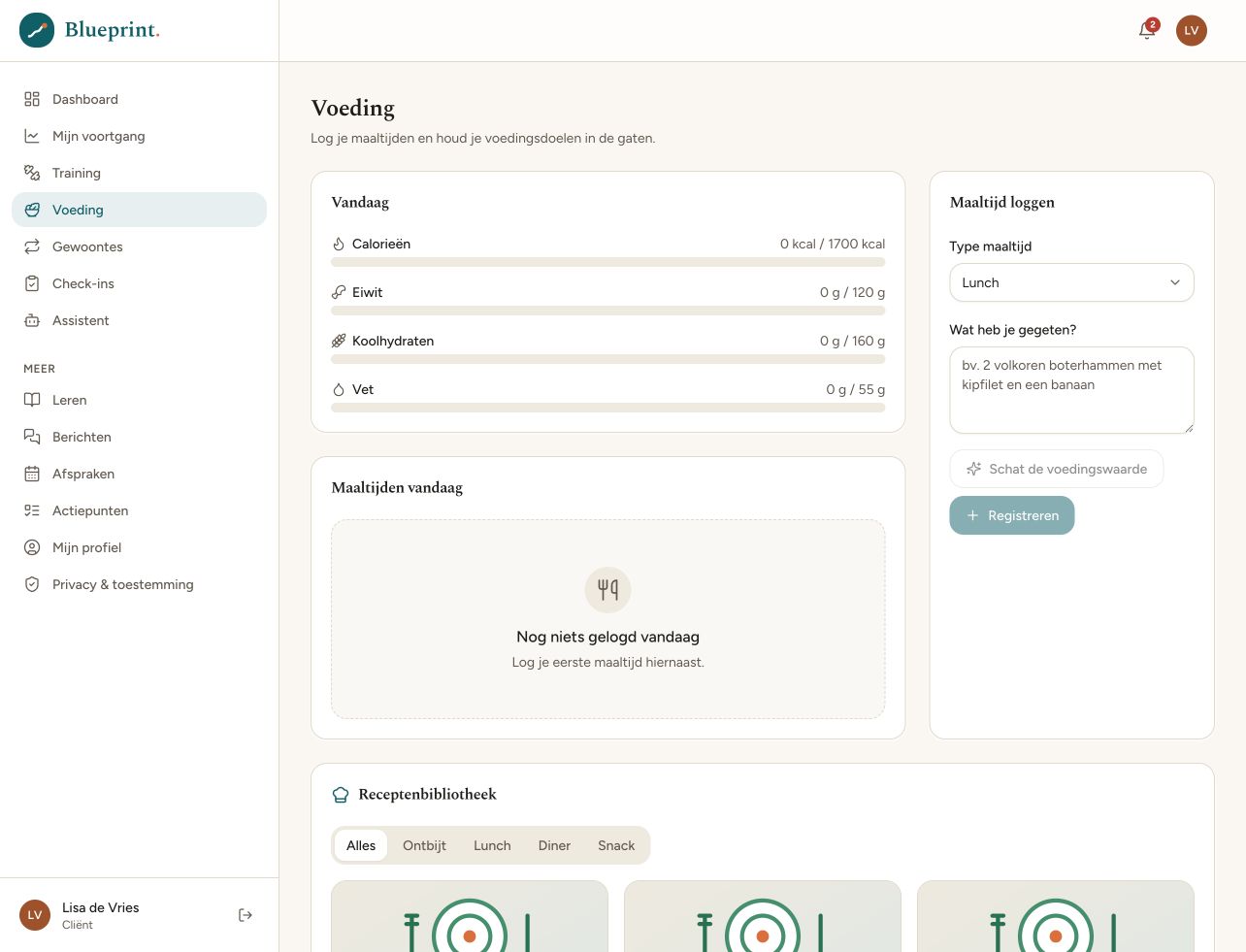The width and height of the screenshot is (1246, 952).
Task: Click Schat de voedingswaarde button
Action: coord(1056,469)
